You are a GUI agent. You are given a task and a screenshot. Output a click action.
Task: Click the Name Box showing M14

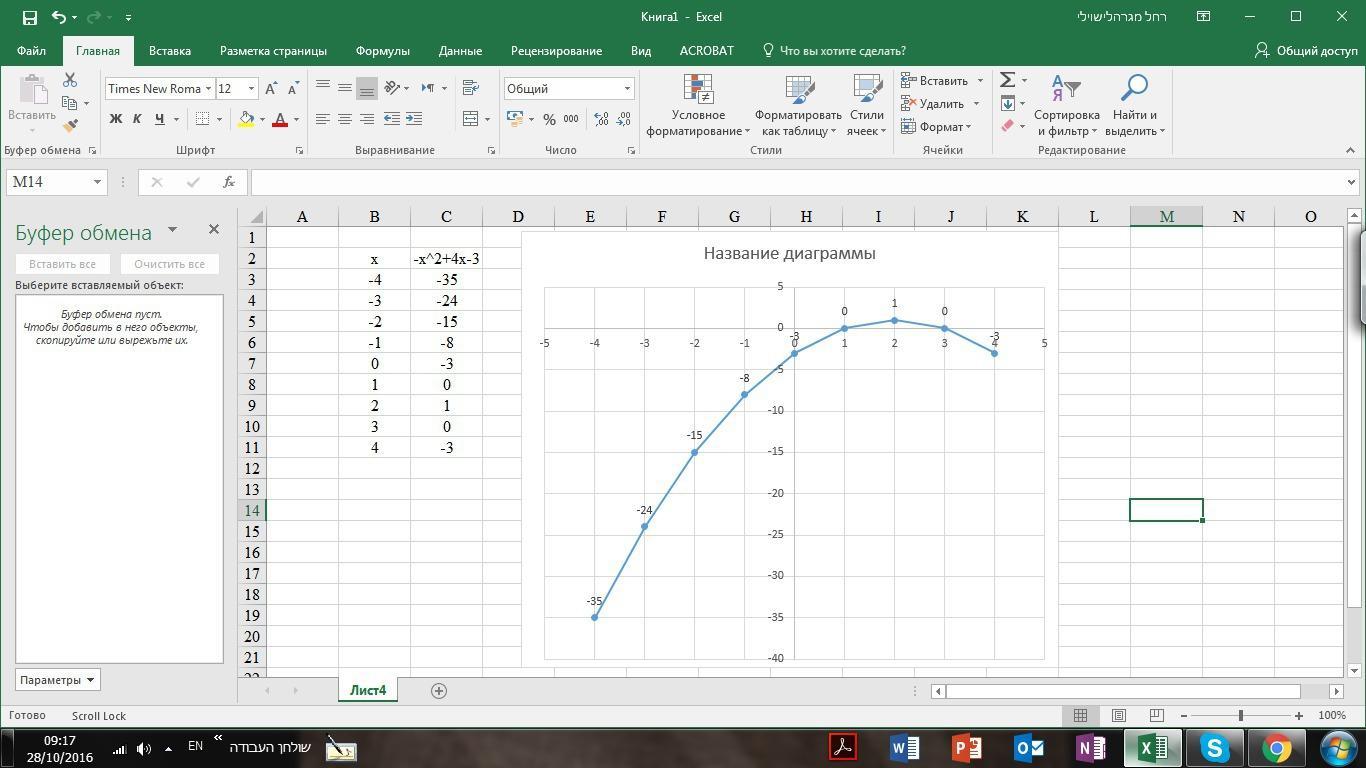(57, 182)
